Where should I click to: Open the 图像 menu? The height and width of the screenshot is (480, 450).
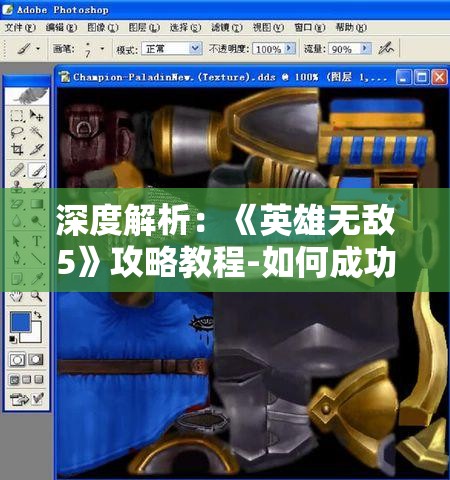pyautogui.click(x=103, y=27)
